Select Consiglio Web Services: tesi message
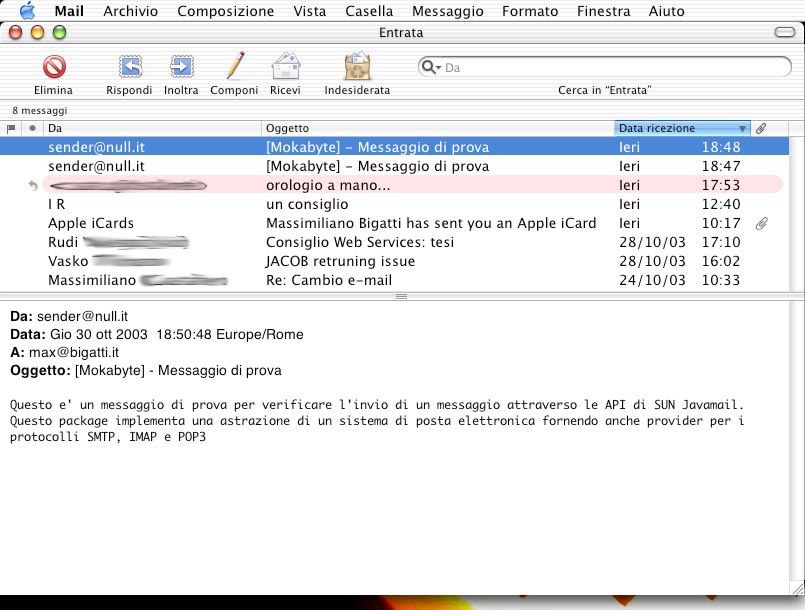This screenshot has height=610, width=805. click(x=394, y=242)
